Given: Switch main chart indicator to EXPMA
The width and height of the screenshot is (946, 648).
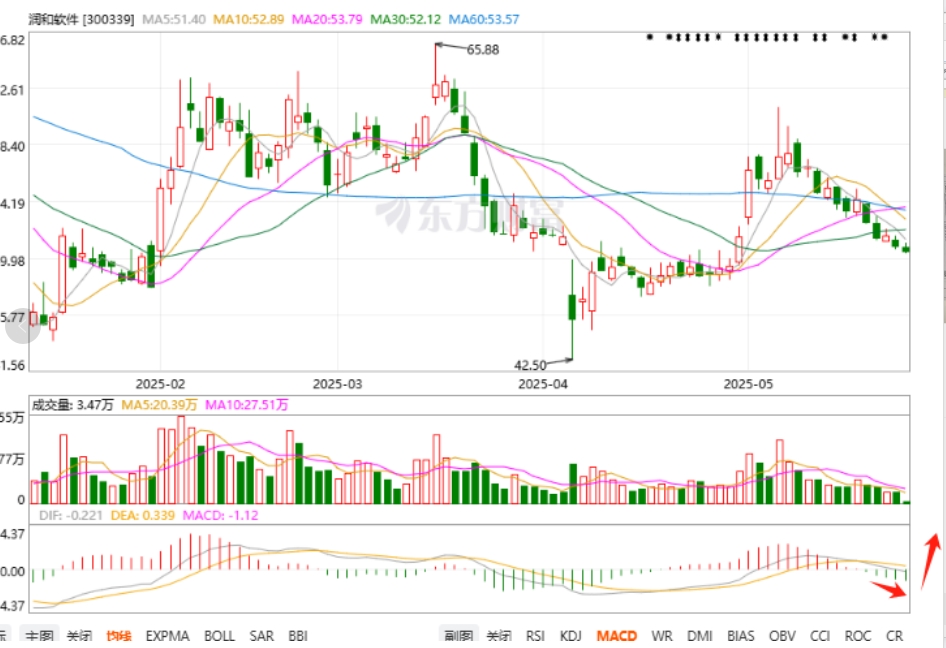Looking at the screenshot, I should pos(167,636).
